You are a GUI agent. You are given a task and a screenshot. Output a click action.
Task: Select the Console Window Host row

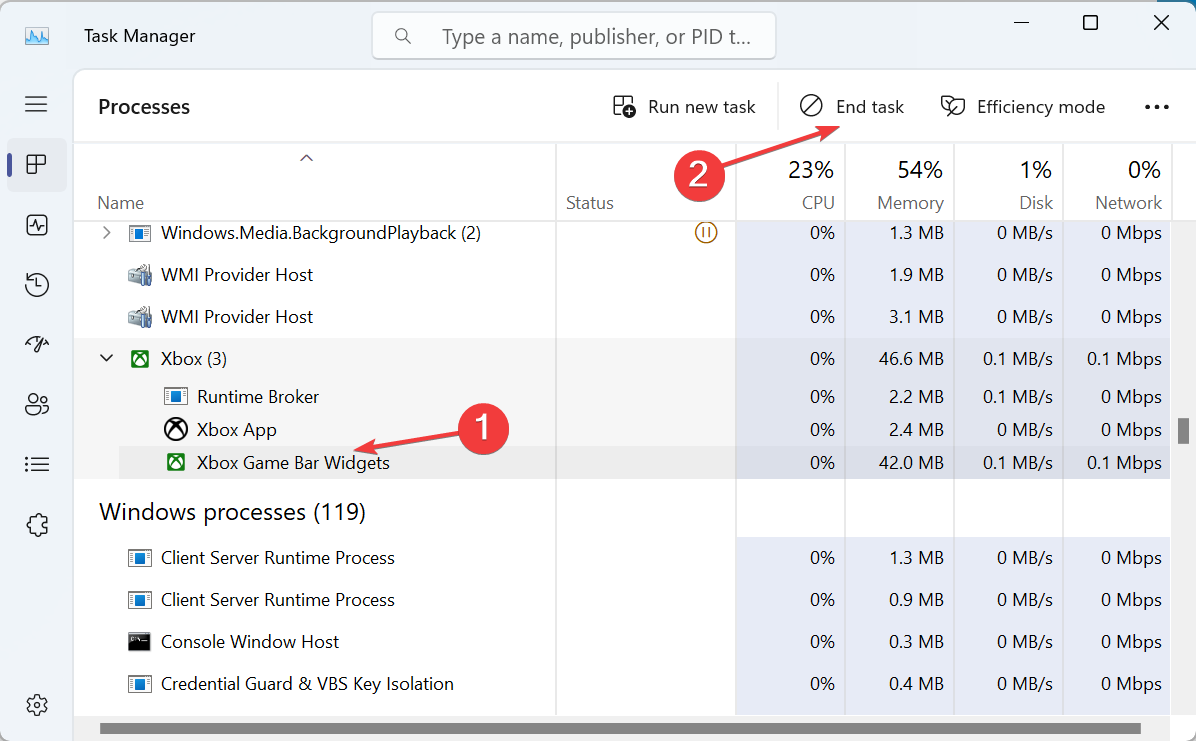coord(622,642)
